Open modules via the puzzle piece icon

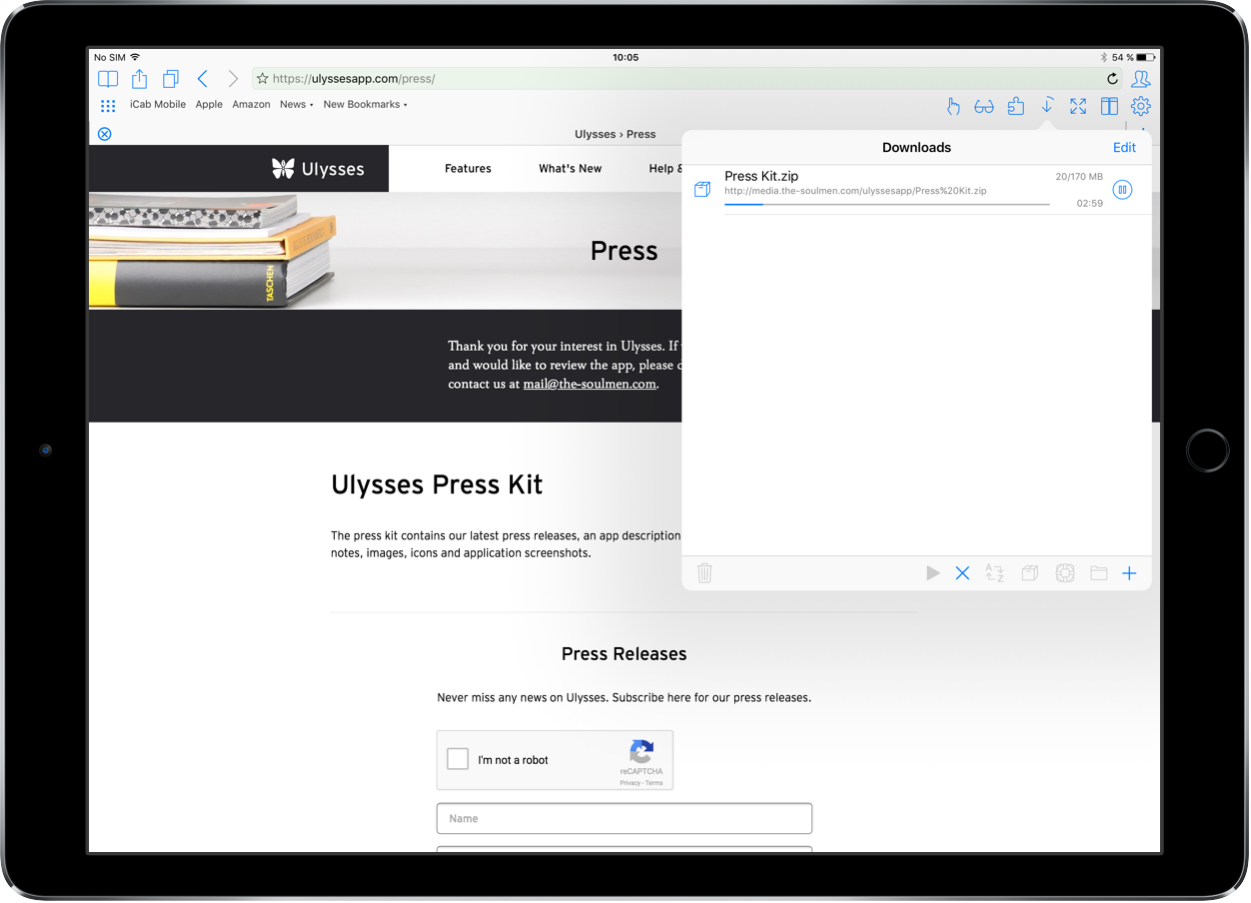click(1016, 106)
